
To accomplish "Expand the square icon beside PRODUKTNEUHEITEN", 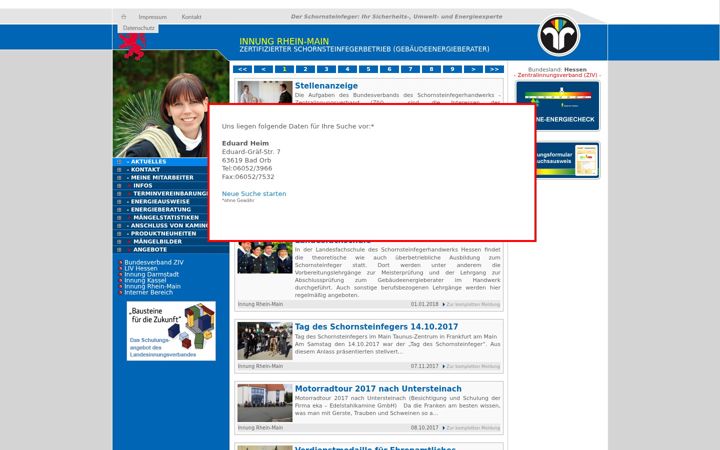I will [x=119, y=234].
